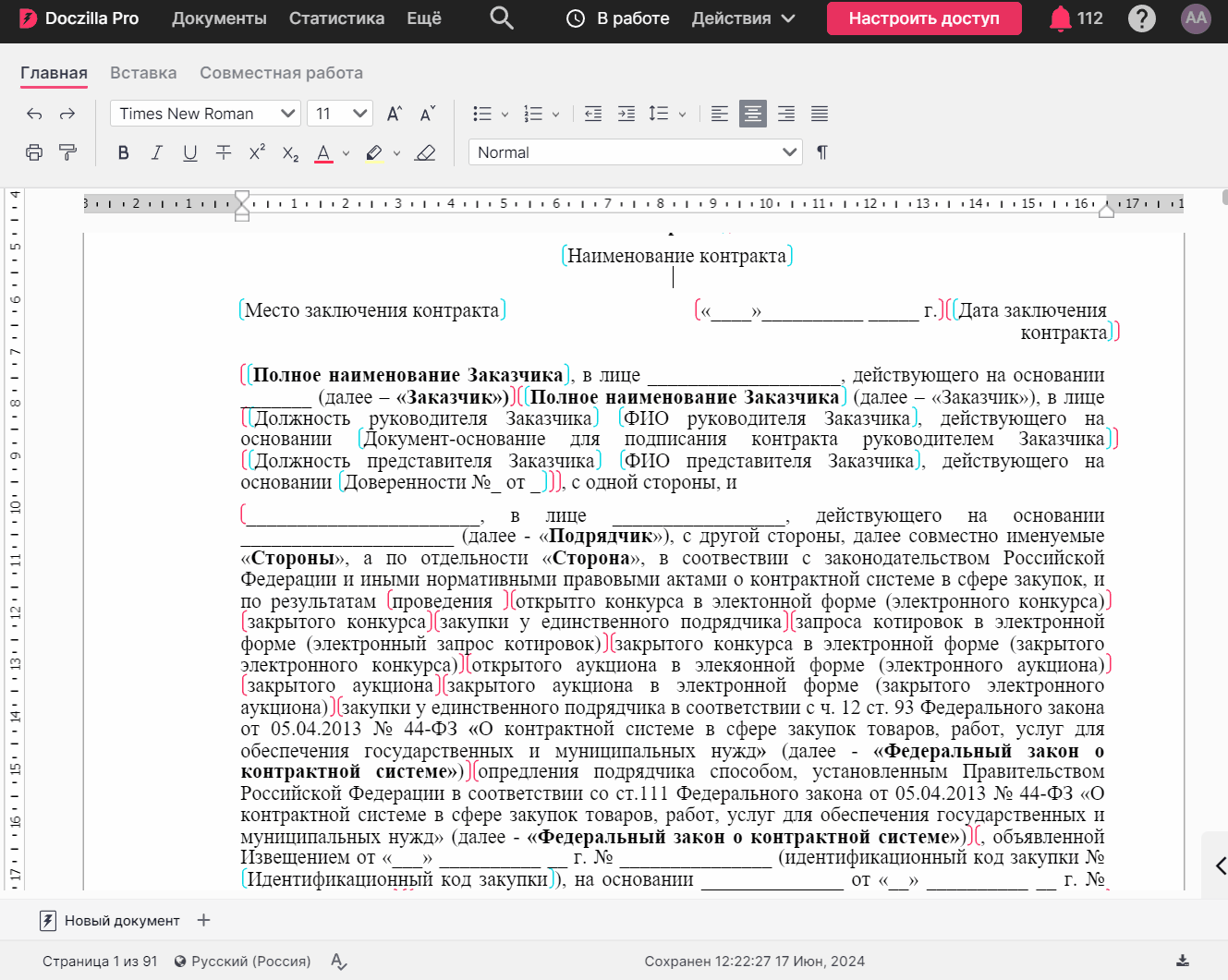Open Times New Roman font dropdown
This screenshot has height=980, width=1228.
pos(205,114)
